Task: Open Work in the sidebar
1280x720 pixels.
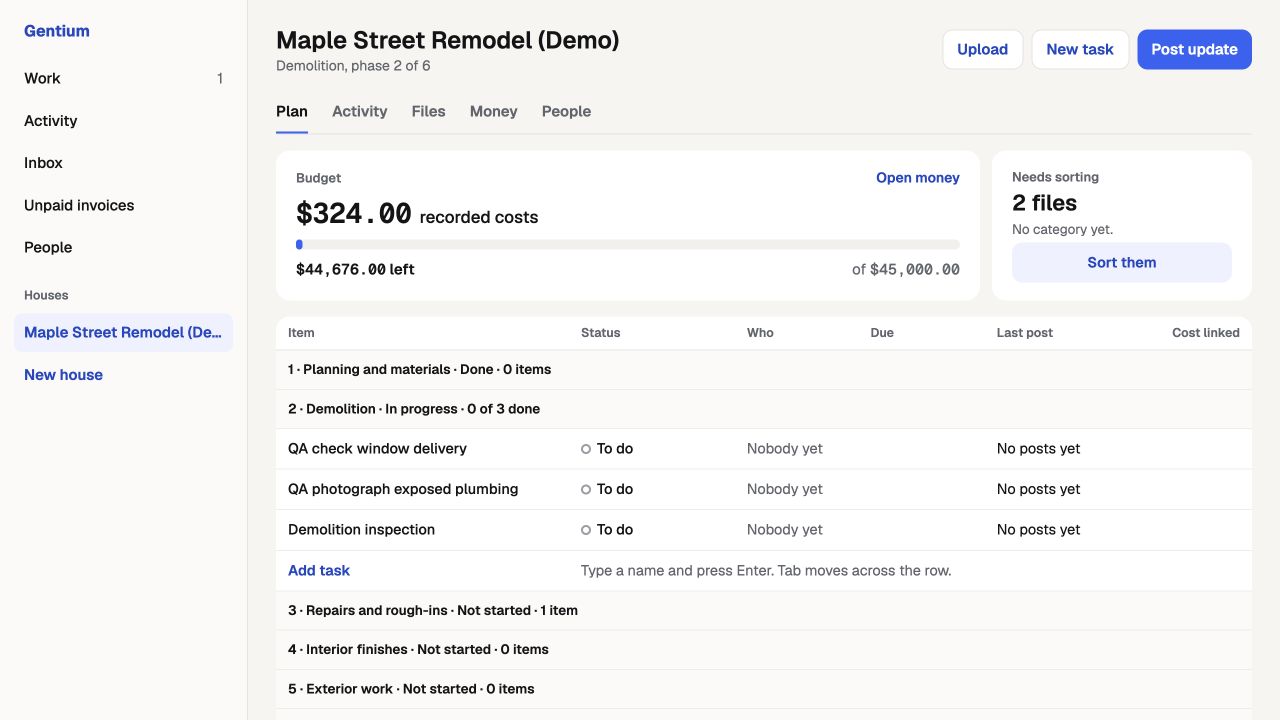Action: (x=123, y=78)
